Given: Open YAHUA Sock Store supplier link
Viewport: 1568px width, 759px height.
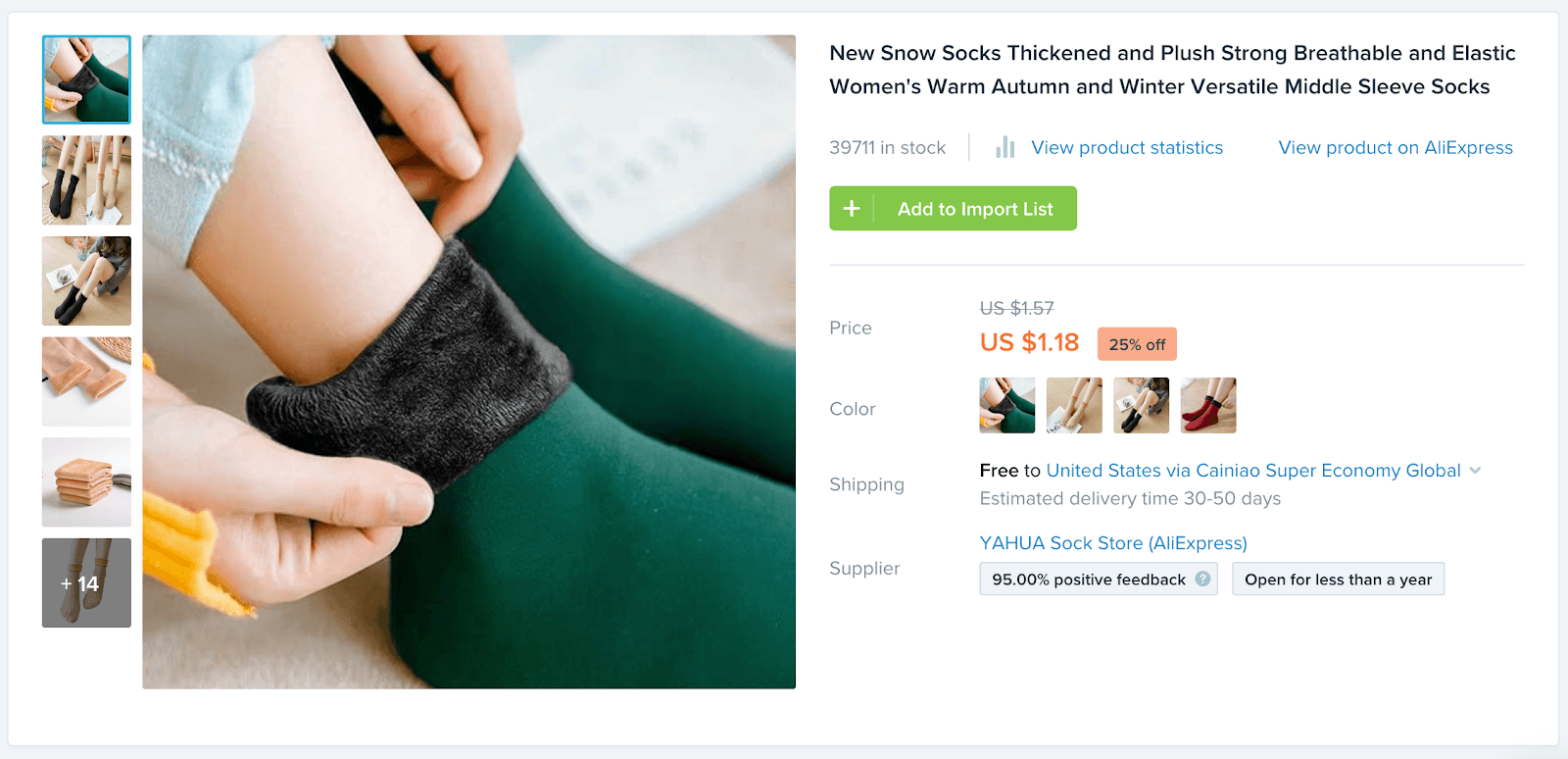Looking at the screenshot, I should point(1113,543).
